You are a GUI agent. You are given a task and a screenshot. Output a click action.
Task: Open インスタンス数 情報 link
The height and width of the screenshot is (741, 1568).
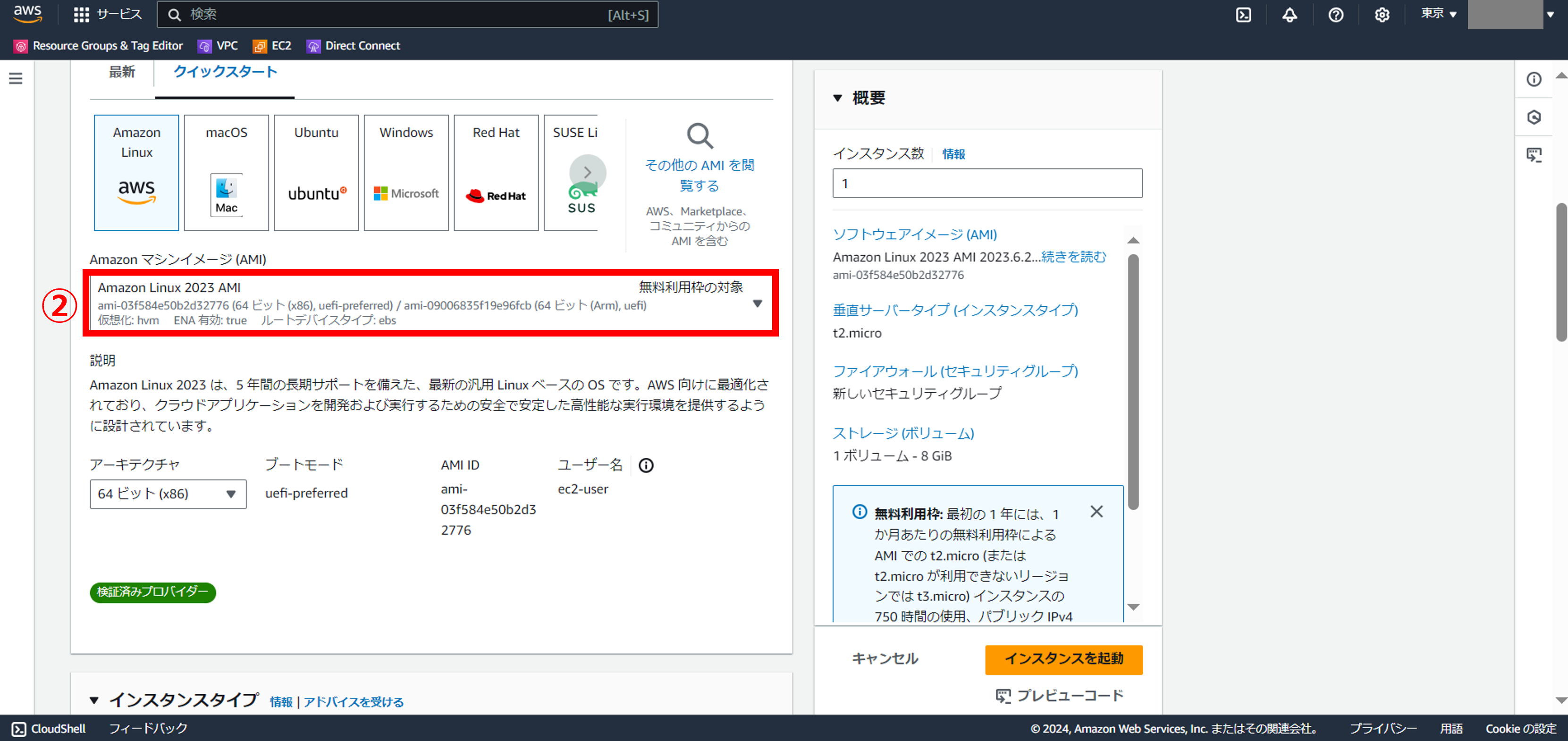954,154
